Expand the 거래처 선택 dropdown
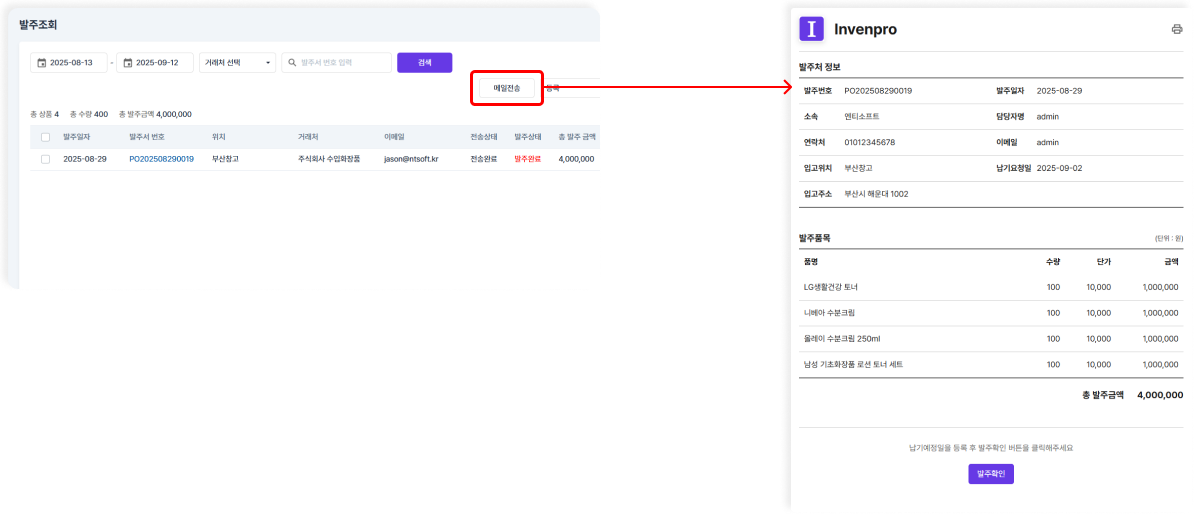Screen dimensions: 1200x522 [238, 63]
